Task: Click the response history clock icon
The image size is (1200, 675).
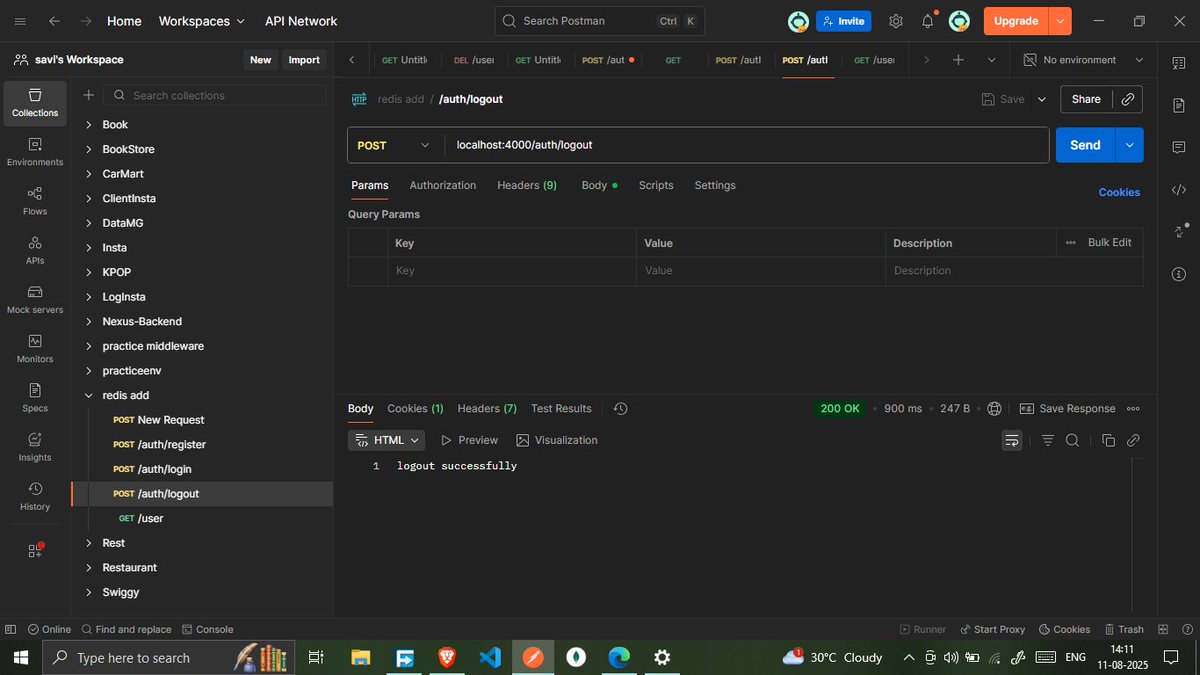Action: 621,409
